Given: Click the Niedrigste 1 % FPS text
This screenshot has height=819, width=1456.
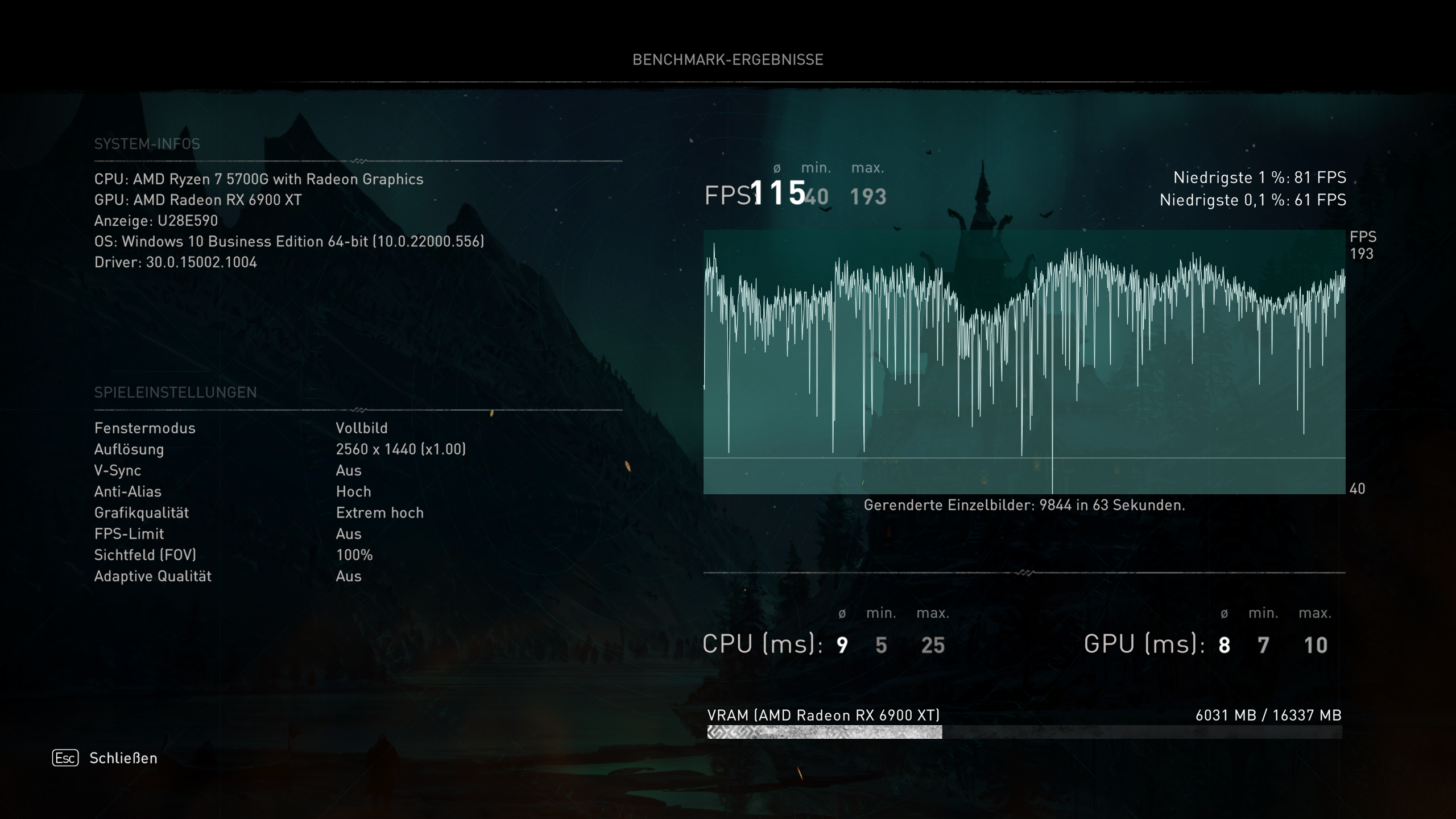Looking at the screenshot, I should tap(1259, 178).
